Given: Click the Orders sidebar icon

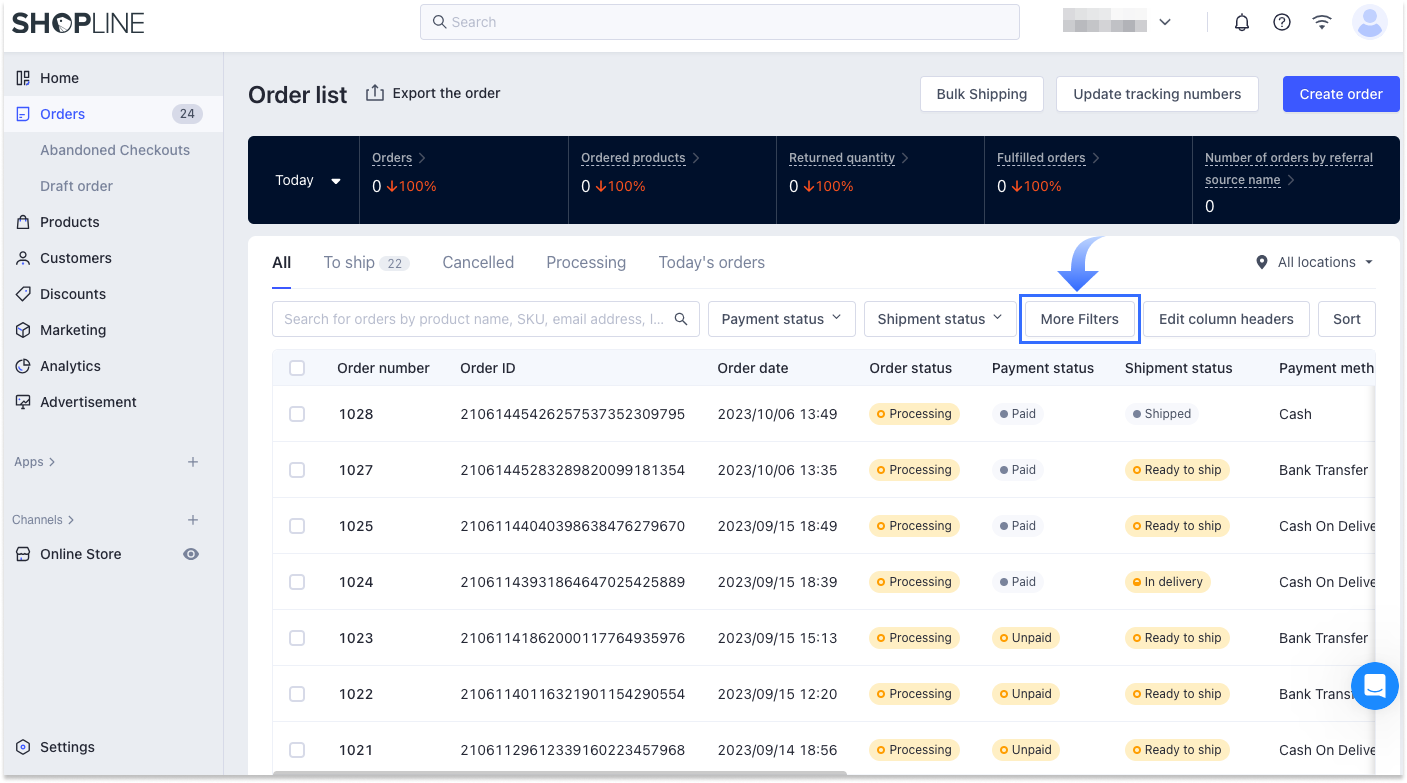Looking at the screenshot, I should 23,114.
